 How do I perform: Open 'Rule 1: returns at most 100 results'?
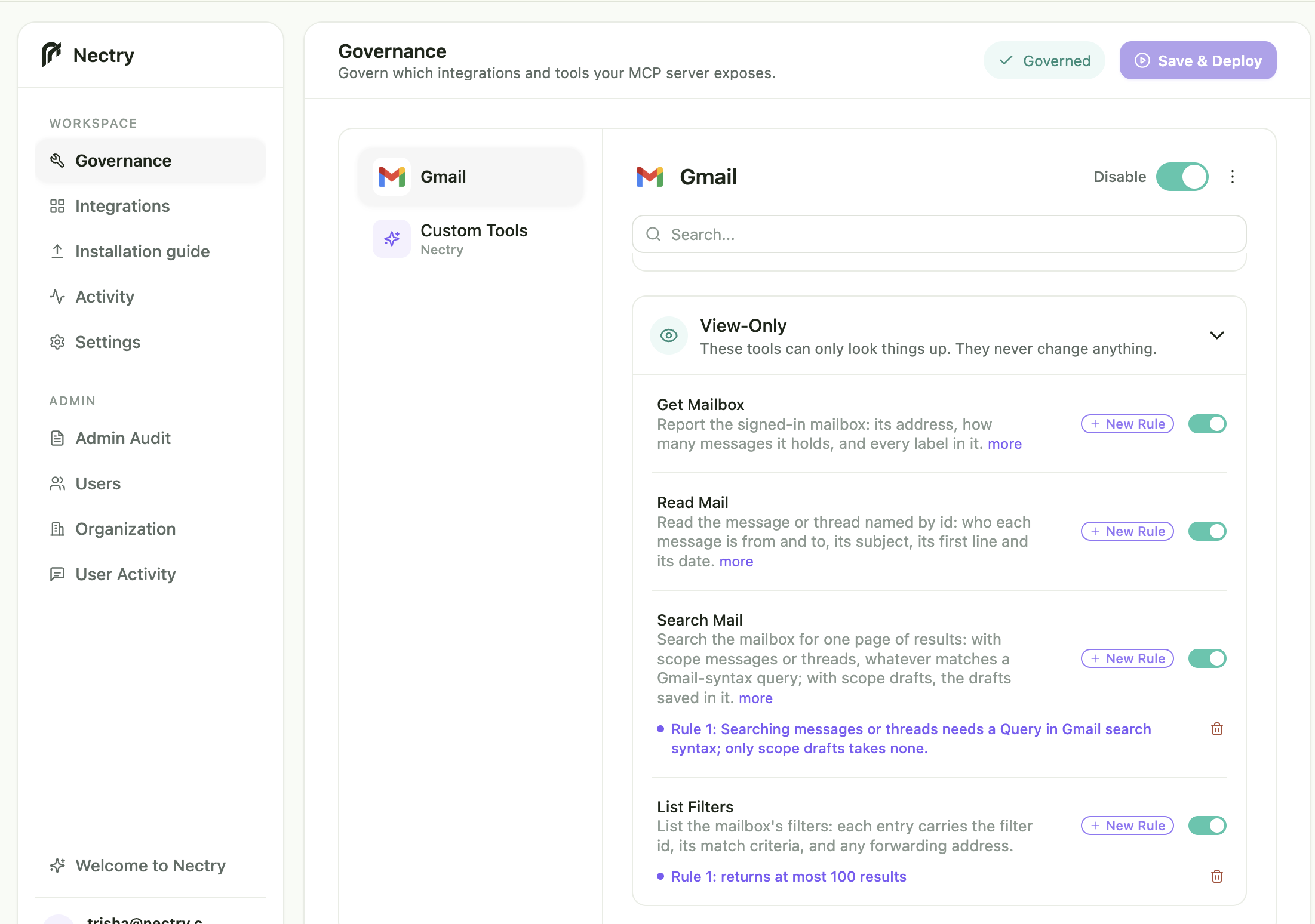(x=788, y=877)
